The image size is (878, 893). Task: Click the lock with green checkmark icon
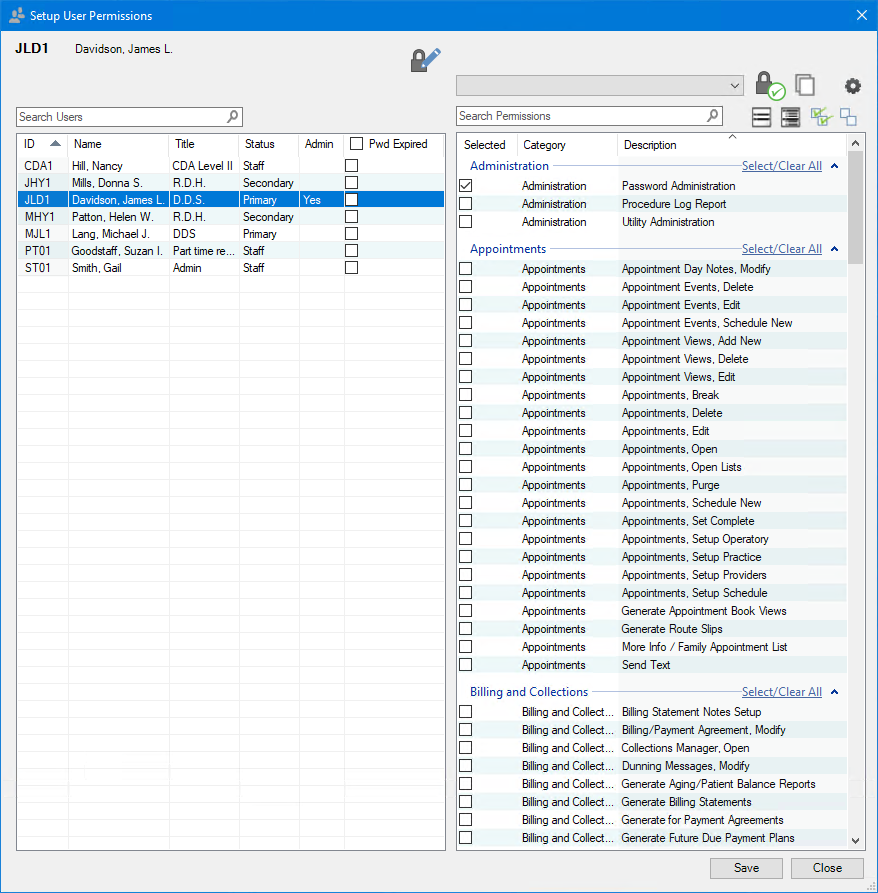(768, 85)
